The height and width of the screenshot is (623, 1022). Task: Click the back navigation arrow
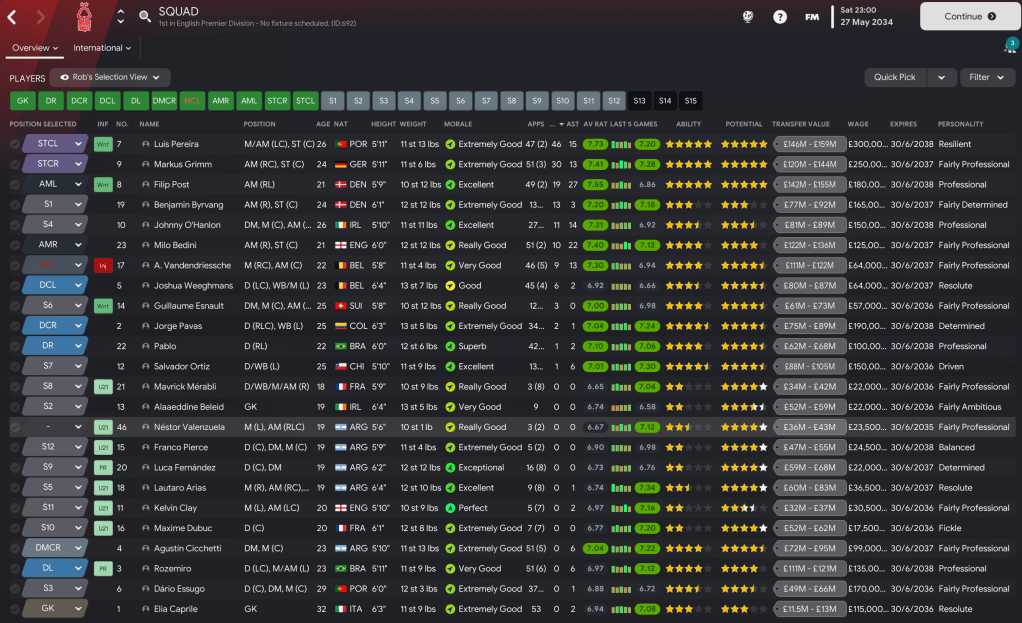[12, 17]
